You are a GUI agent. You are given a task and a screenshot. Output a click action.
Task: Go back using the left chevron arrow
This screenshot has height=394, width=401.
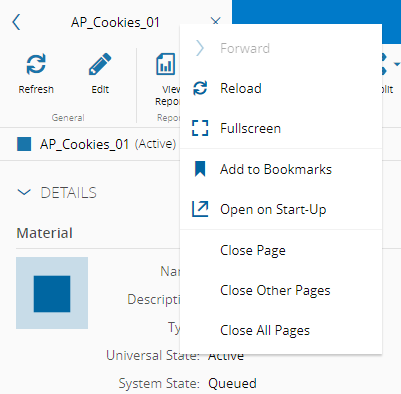(16, 23)
